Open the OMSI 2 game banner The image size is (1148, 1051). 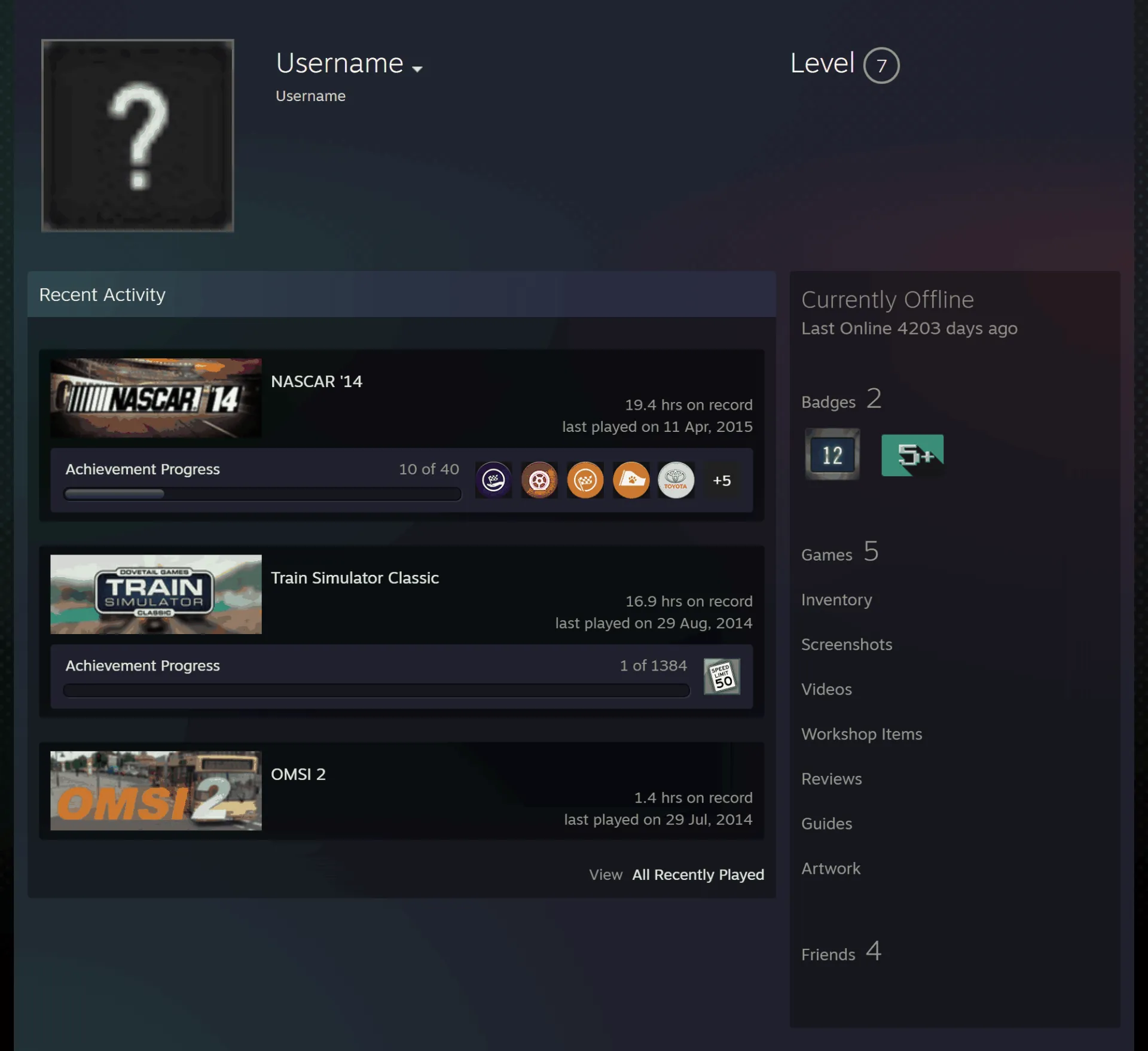pyautogui.click(x=156, y=790)
